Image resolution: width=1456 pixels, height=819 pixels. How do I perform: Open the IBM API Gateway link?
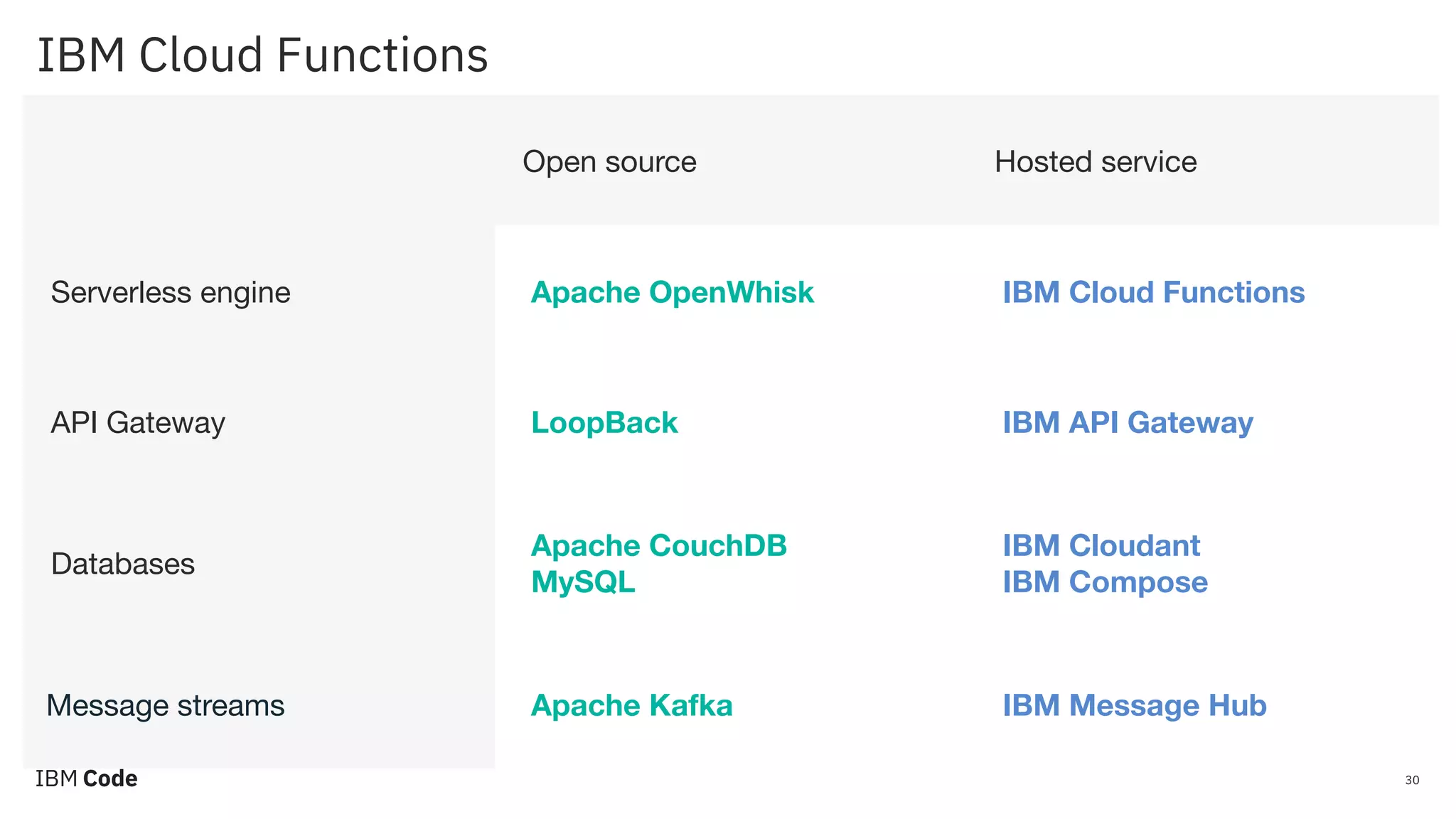coord(1128,423)
